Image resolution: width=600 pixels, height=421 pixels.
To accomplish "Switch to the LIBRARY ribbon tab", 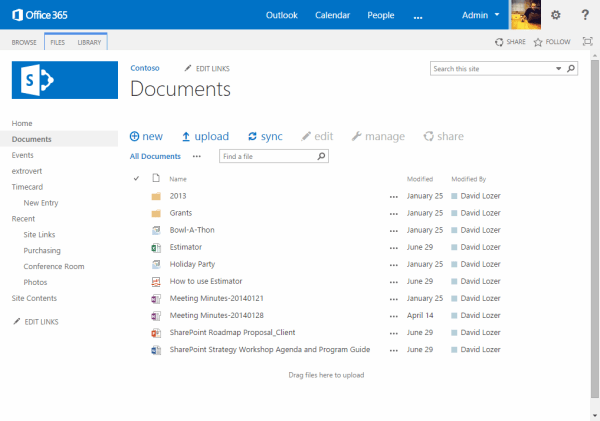I will 89,42.
